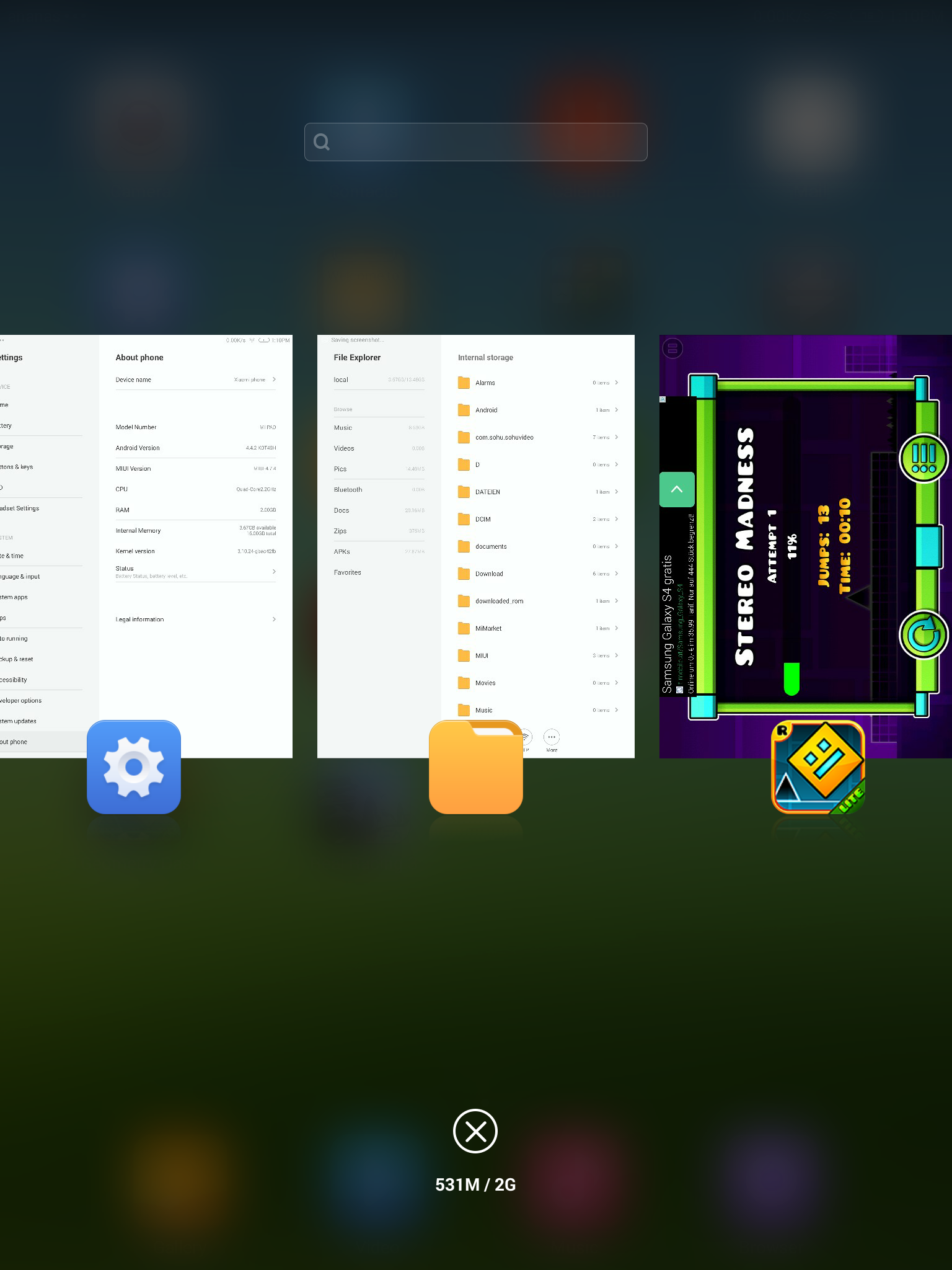Collapse the green ad arrow button
Viewport: 952px width, 1270px height.
[677, 489]
